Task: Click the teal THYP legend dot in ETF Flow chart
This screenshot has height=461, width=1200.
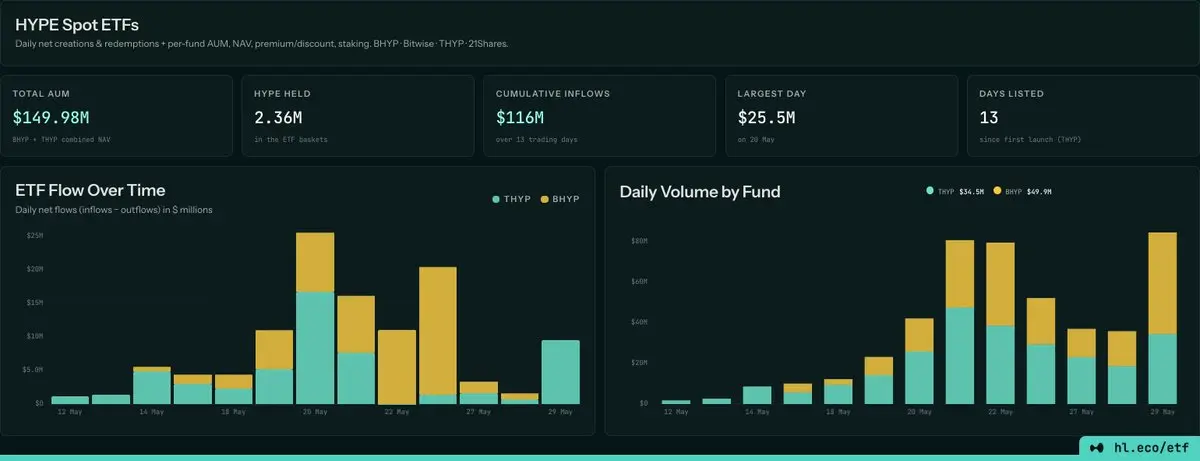Action: coord(496,199)
